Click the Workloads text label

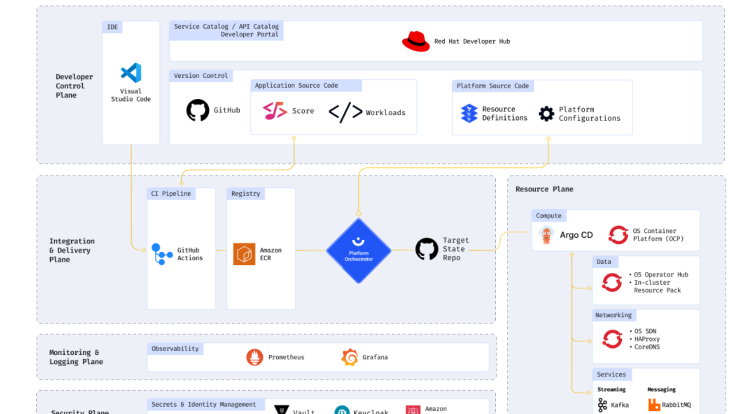click(385, 112)
